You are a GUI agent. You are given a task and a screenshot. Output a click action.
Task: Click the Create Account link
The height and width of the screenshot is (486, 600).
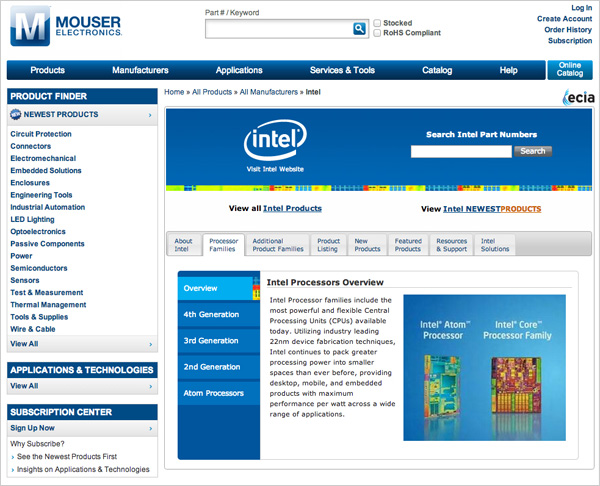(x=564, y=19)
